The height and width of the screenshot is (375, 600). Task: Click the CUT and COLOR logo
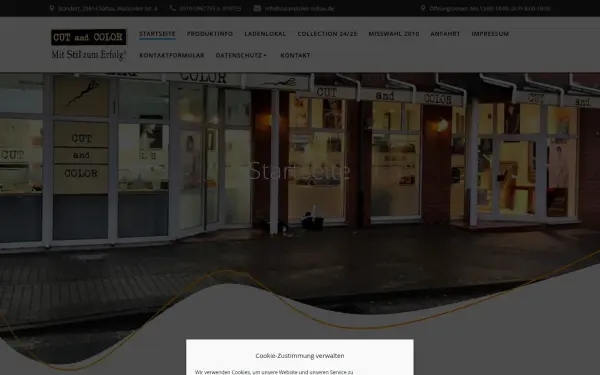point(89,37)
